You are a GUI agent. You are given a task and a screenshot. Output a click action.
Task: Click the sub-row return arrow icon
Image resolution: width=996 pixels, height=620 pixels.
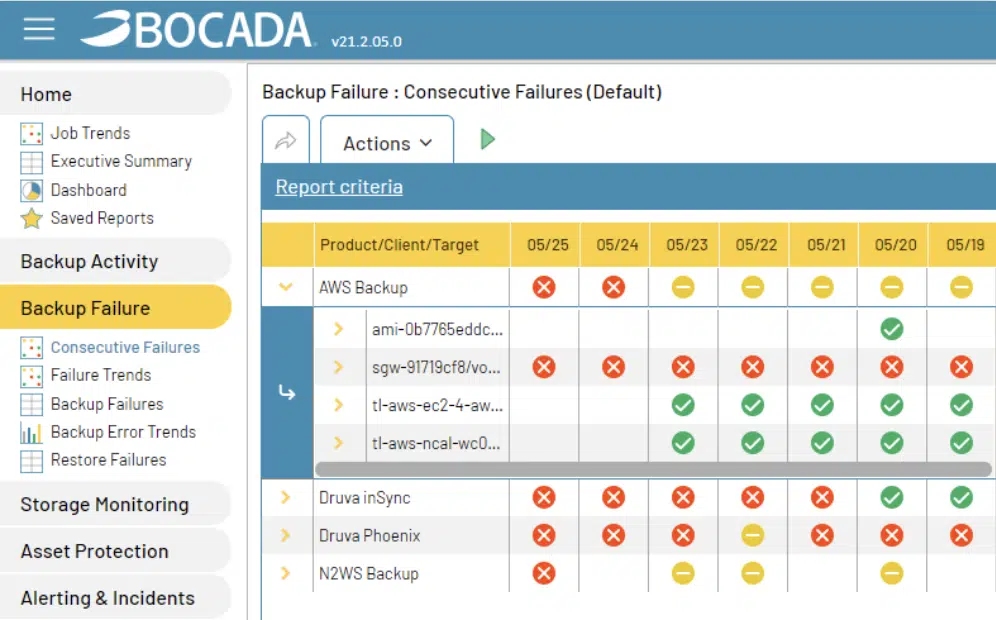point(287,393)
